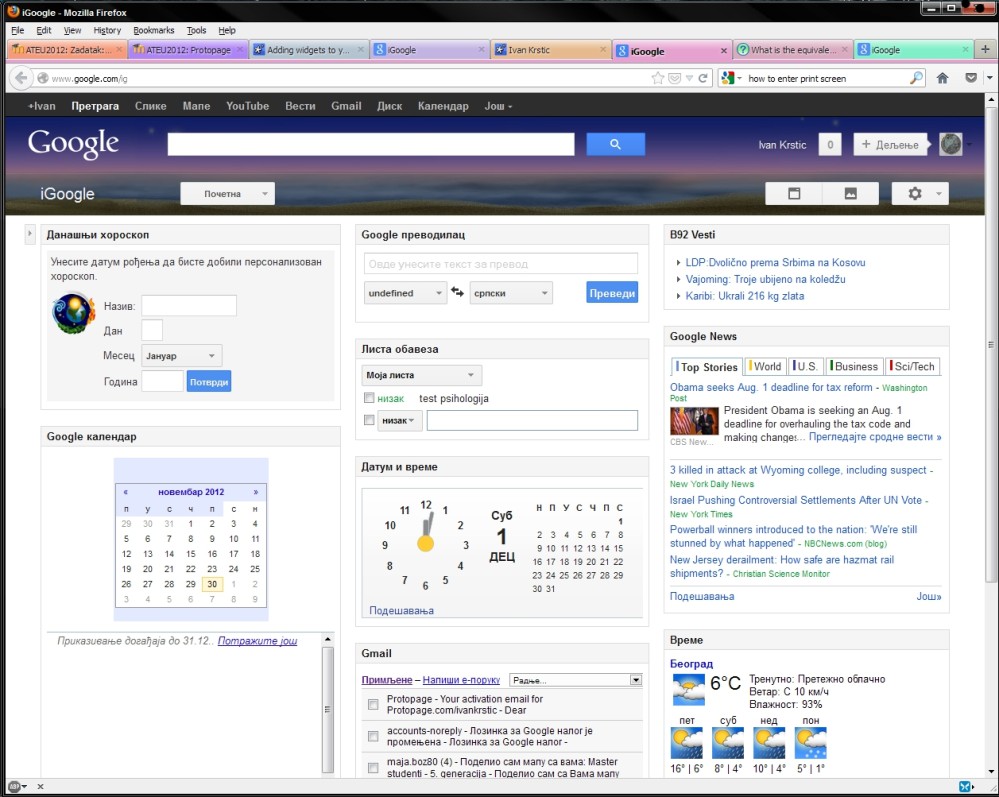Open the Tools menu
The width and height of the screenshot is (999, 797).
coord(196,30)
